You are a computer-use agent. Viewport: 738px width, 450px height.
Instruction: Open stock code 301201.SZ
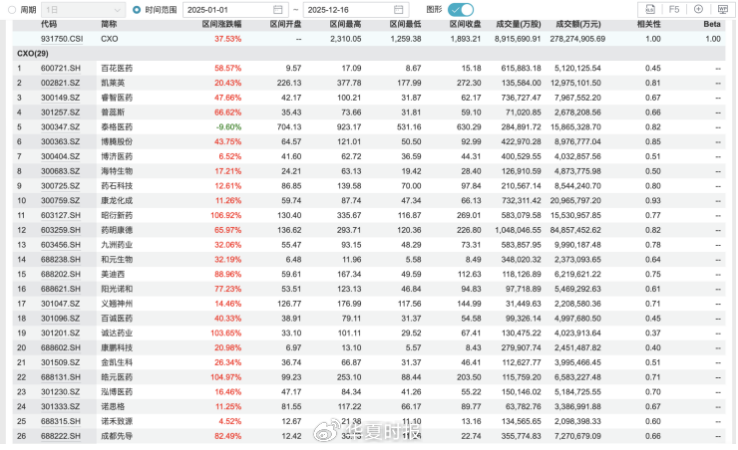[x=60, y=333]
